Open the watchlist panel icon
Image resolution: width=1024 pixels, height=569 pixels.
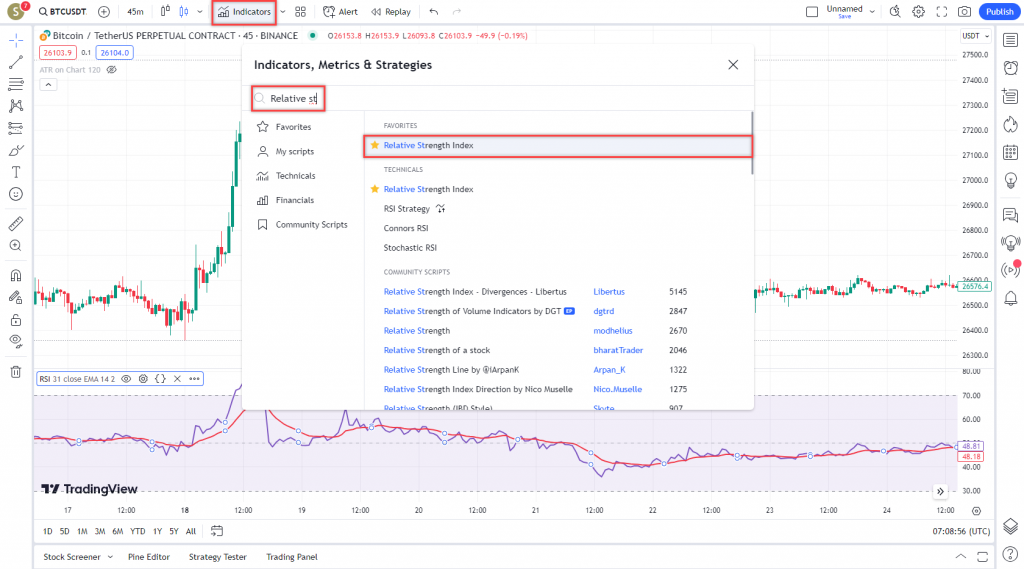[1010, 41]
